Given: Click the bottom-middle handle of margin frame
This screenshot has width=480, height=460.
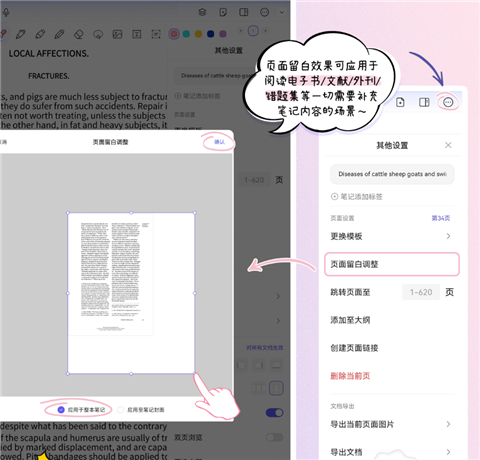Looking at the screenshot, I should tap(131, 374).
